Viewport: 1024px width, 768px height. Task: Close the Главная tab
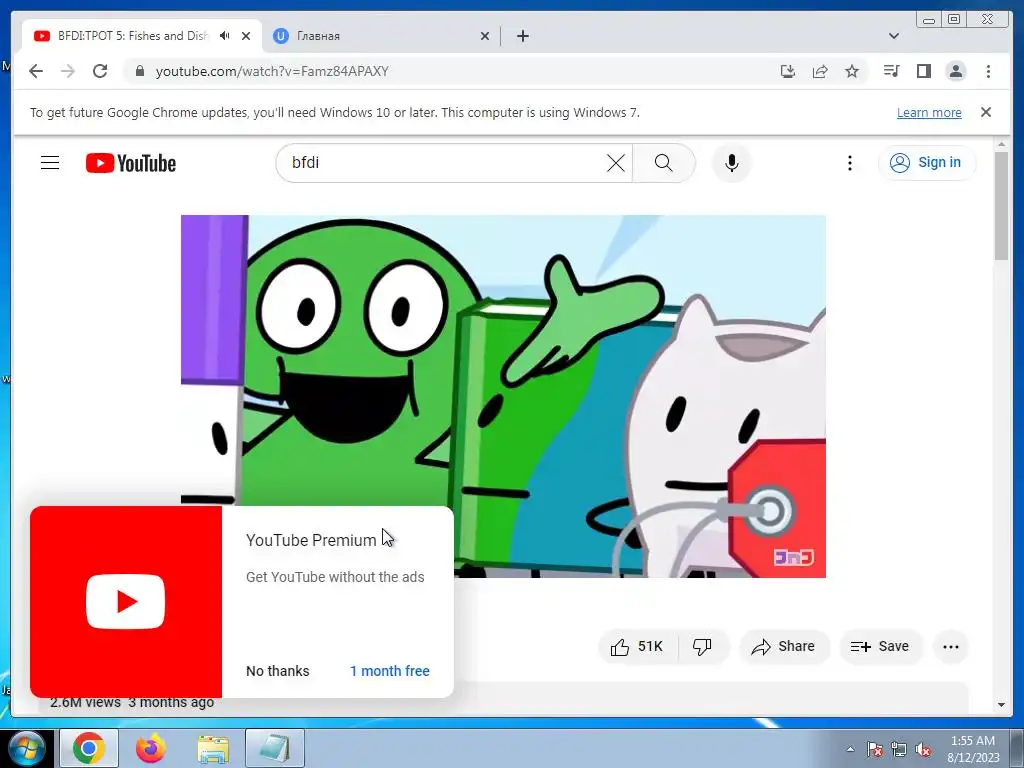[485, 36]
